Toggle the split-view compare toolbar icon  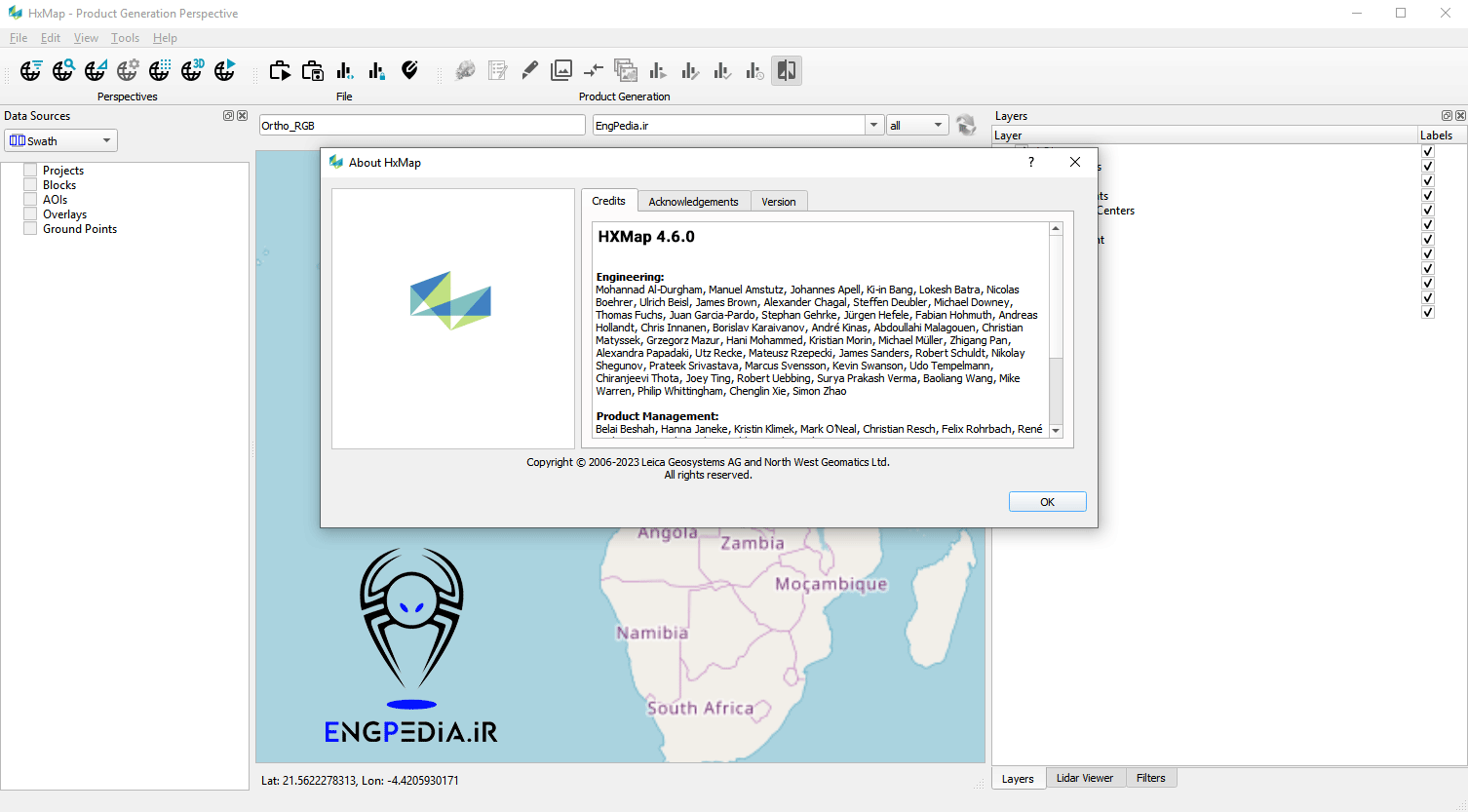coord(787,70)
